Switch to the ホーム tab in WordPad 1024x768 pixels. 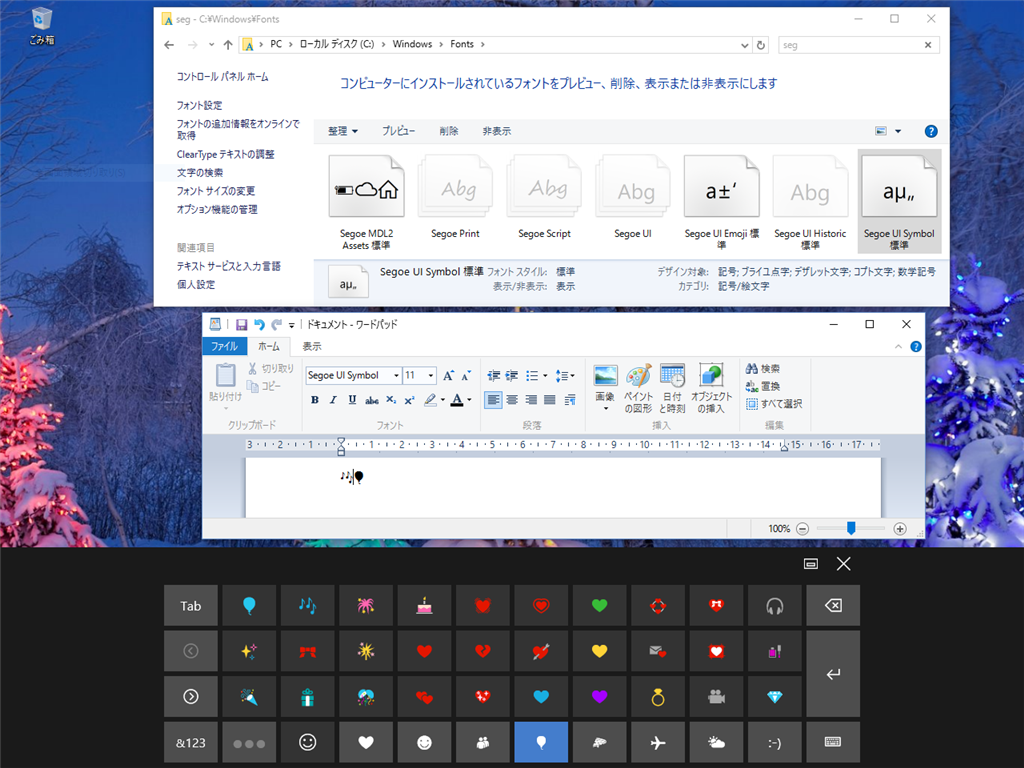[x=268, y=346]
